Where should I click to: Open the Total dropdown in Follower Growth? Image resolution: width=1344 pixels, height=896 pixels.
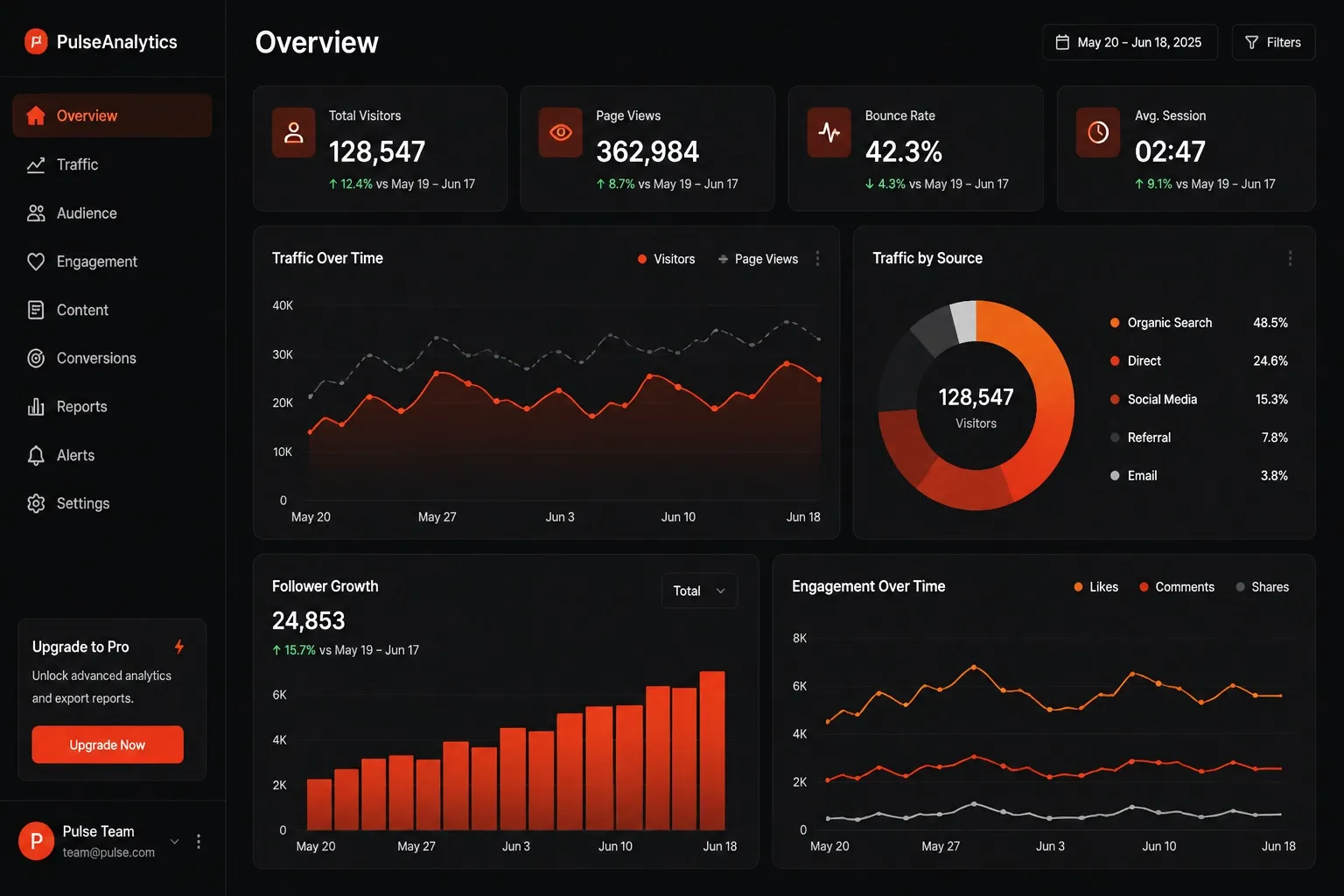point(699,591)
